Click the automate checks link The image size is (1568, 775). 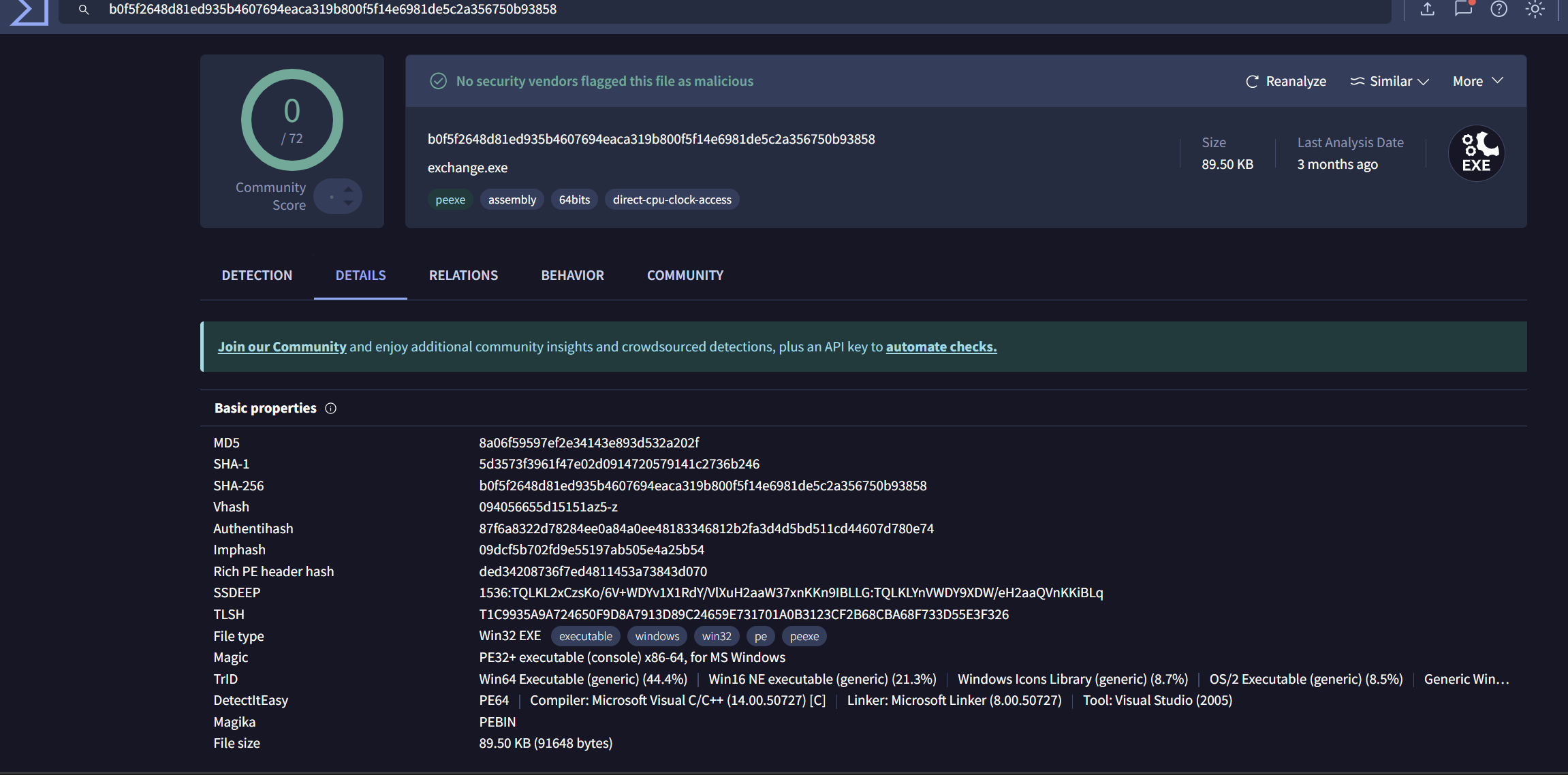click(x=941, y=347)
